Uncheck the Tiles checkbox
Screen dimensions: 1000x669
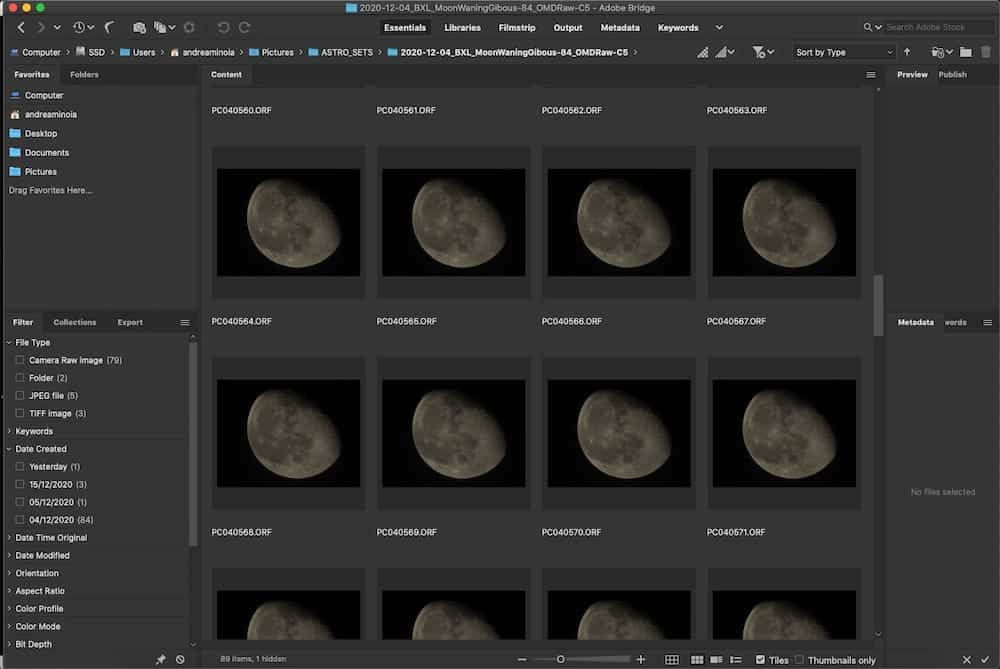point(760,659)
